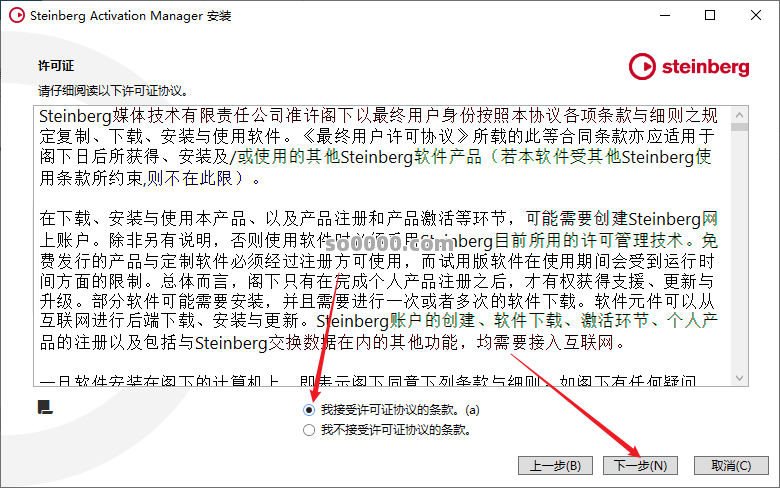Proceed with 下一步(N)
This screenshot has width=780, height=488.
(640, 466)
